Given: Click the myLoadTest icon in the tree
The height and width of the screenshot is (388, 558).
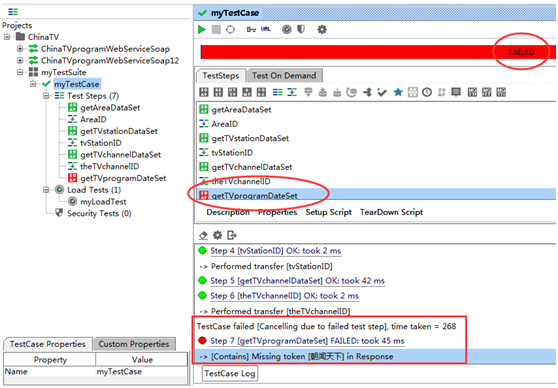Looking at the screenshot, I should (x=72, y=201).
